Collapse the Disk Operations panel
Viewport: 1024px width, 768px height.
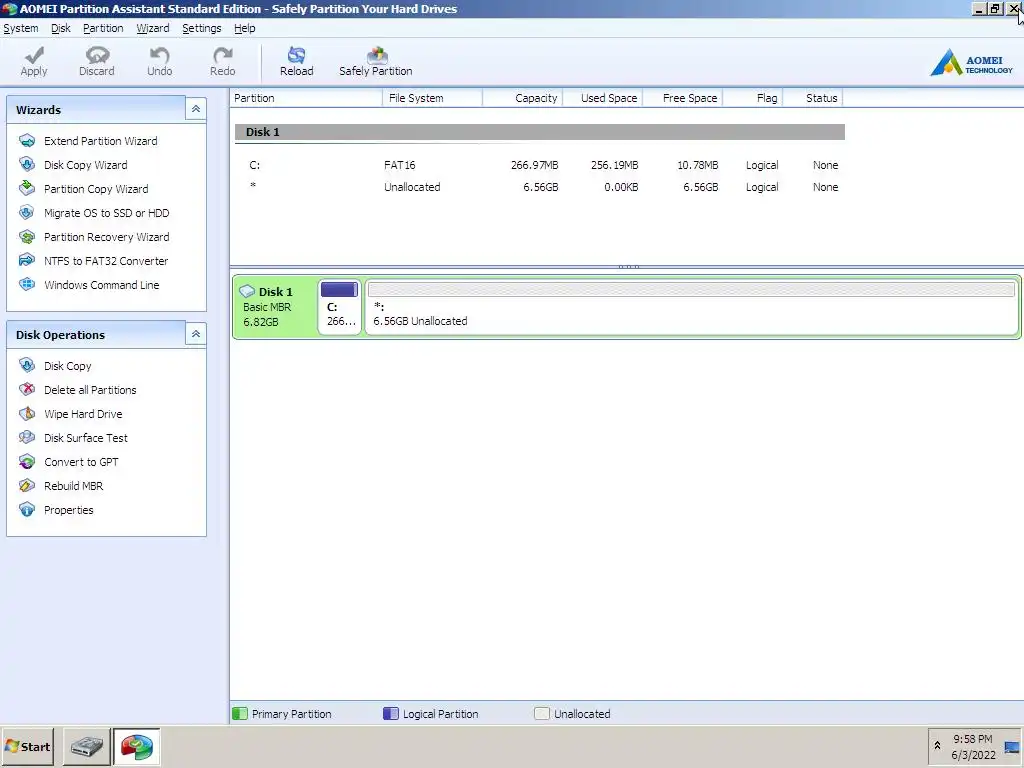tap(195, 334)
